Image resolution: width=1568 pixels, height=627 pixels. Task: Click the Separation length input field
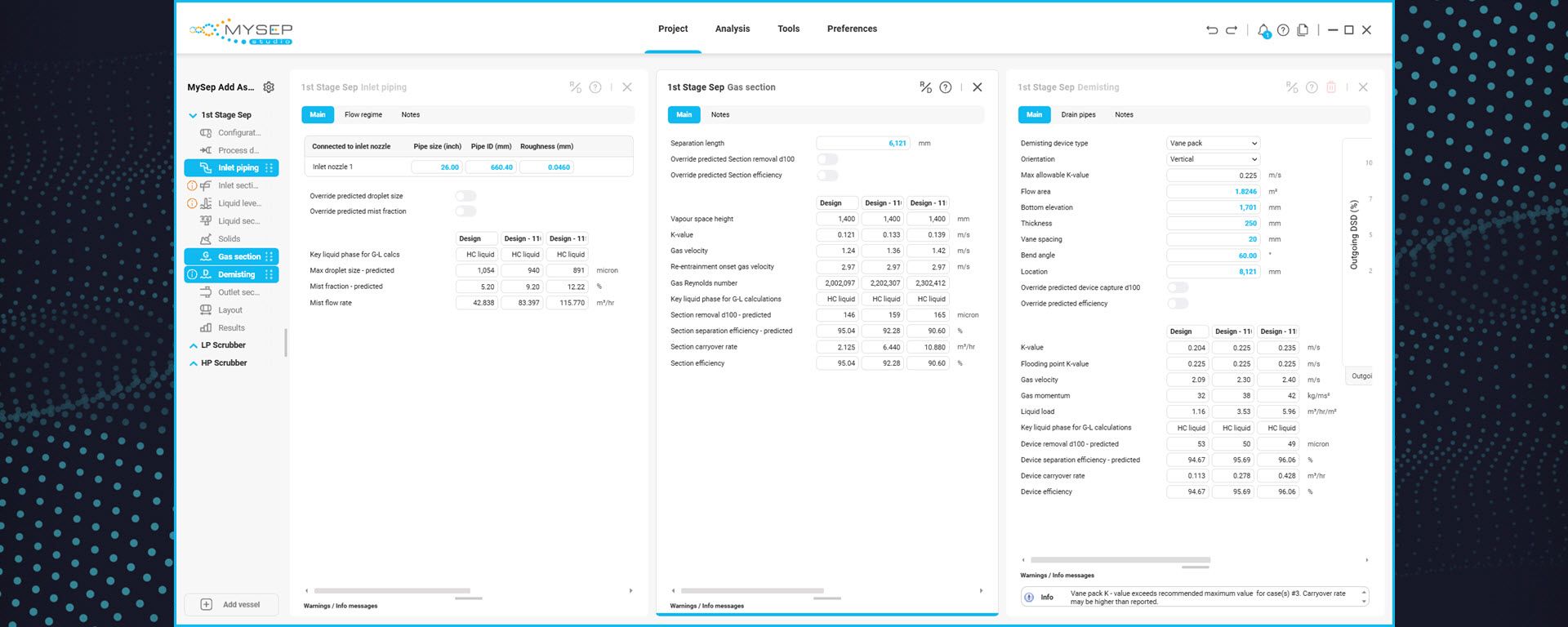click(862, 144)
